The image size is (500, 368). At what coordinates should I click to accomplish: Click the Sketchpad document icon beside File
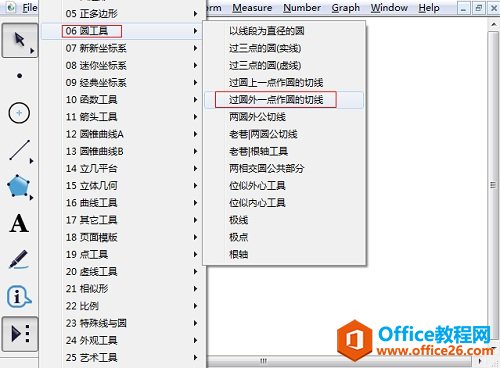(11, 7)
